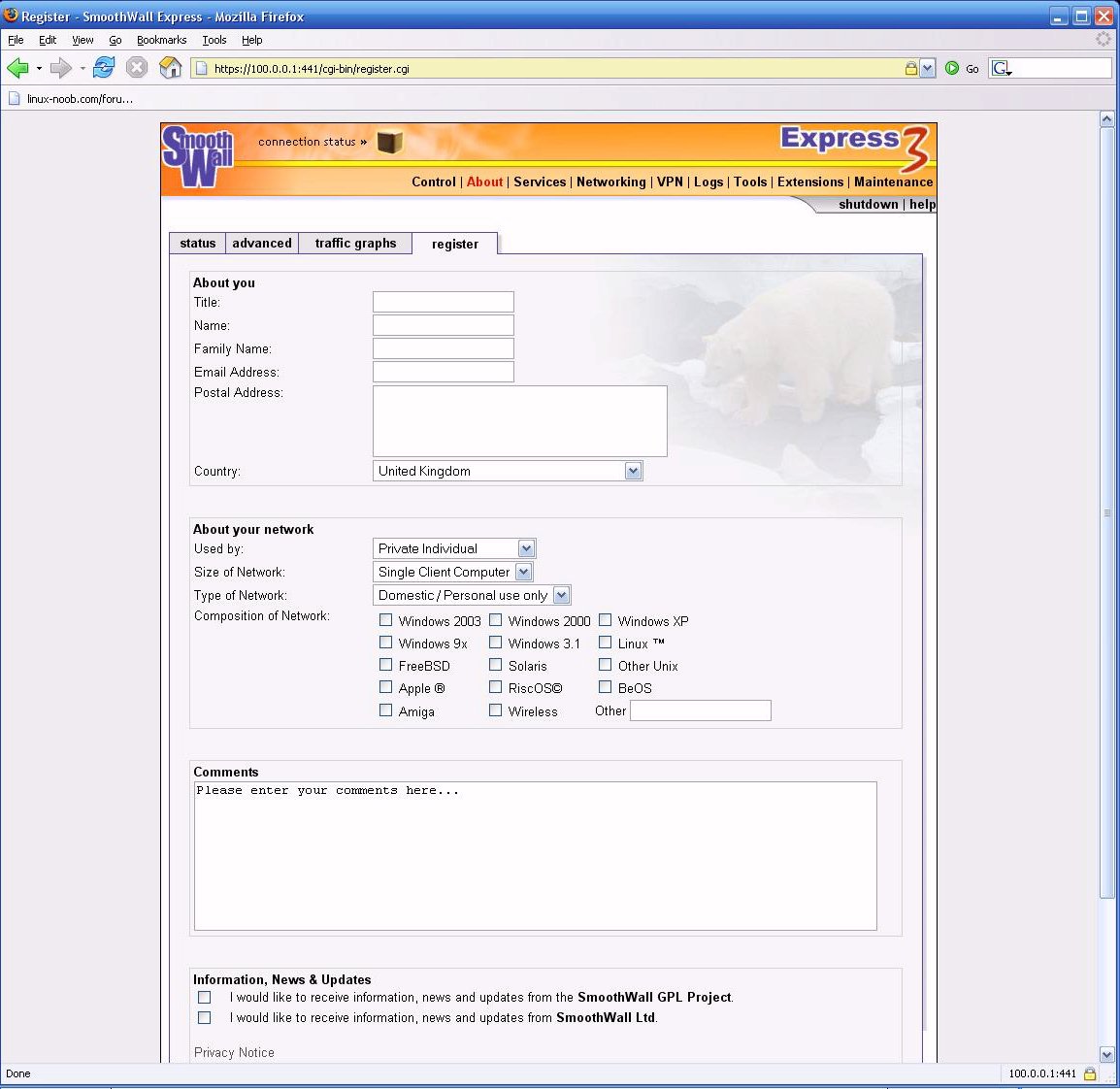Open the Tools menu in Firefox menubar
Screen dimensions: 1120x1089
[x=214, y=40]
